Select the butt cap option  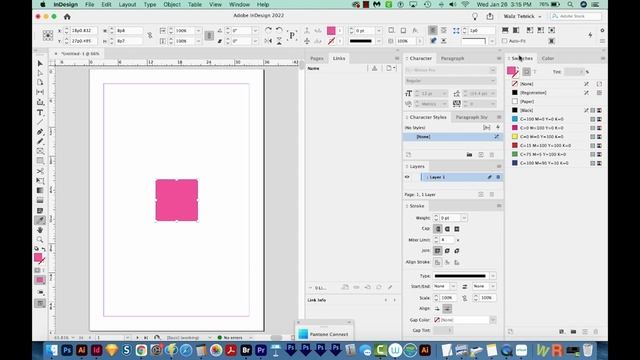coord(438,229)
